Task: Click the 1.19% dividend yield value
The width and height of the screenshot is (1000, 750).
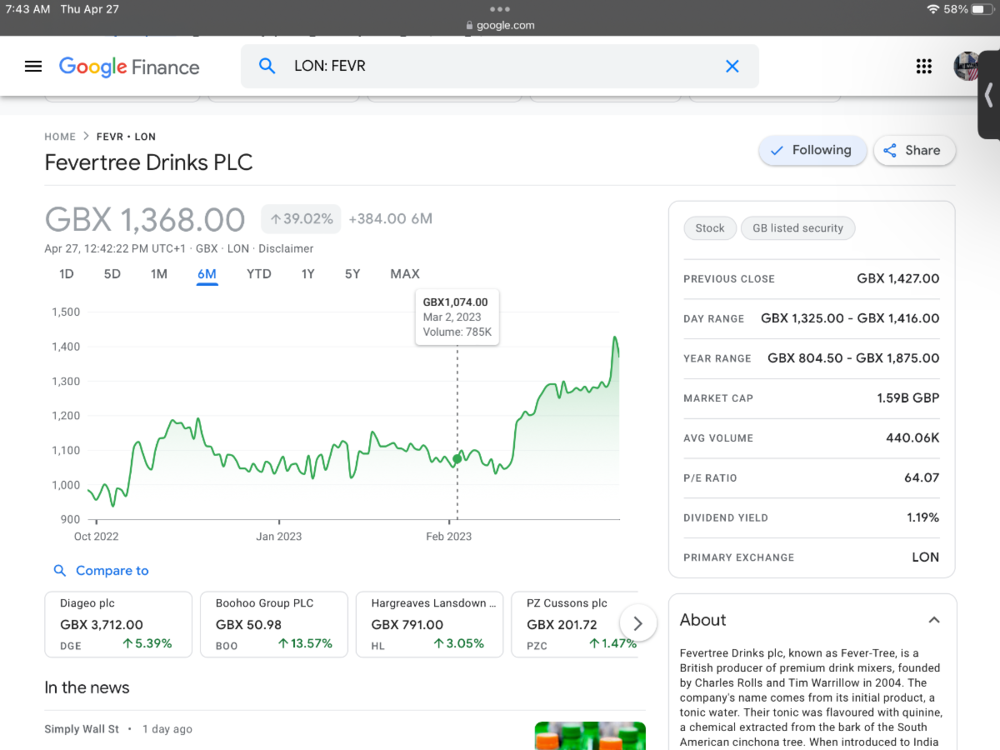Action: pos(923,518)
